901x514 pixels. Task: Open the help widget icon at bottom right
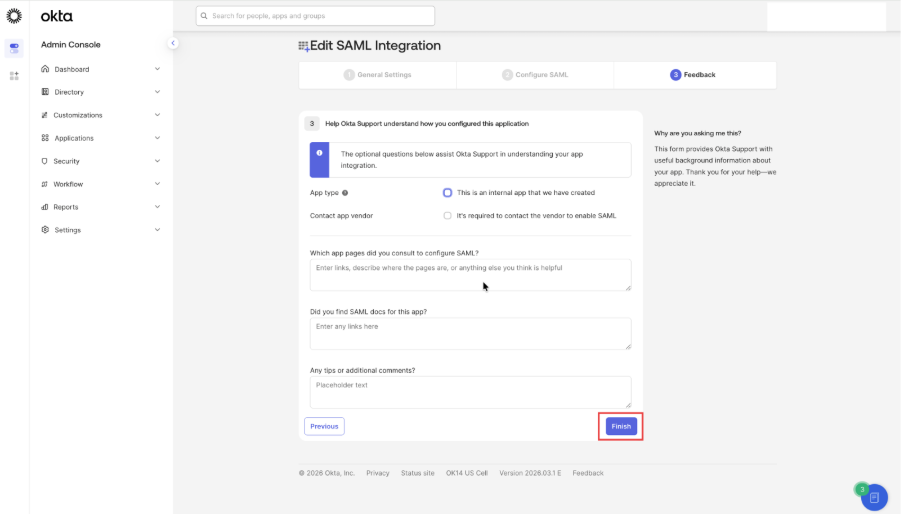(x=874, y=497)
